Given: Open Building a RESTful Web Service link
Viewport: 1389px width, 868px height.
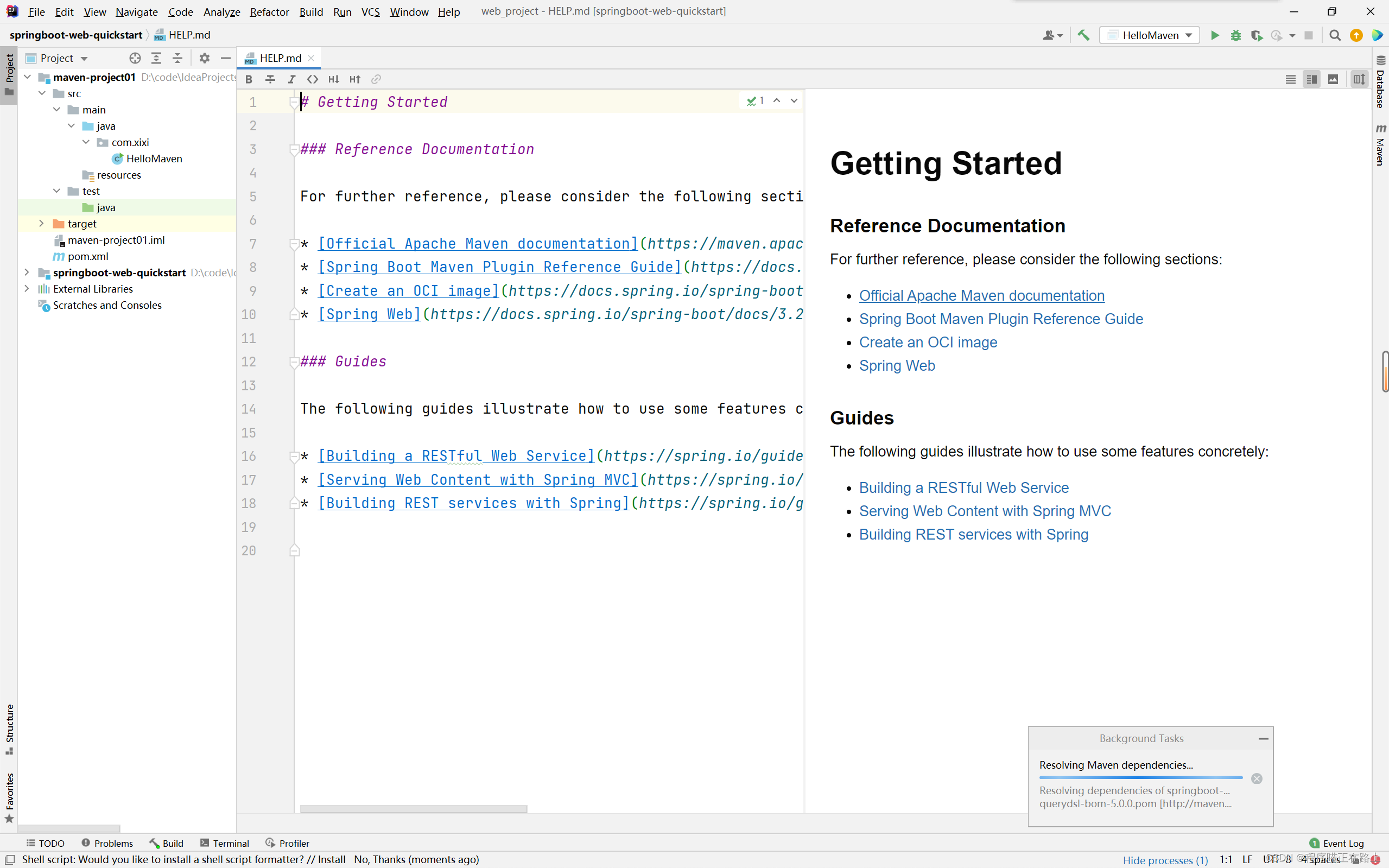Looking at the screenshot, I should (x=964, y=487).
